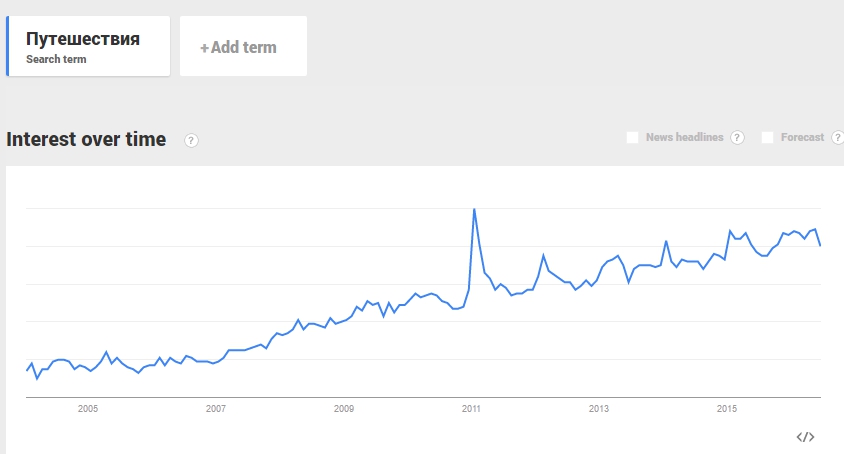The width and height of the screenshot is (844, 454).
Task: Click the Путешествия term title text
Action: point(83,39)
